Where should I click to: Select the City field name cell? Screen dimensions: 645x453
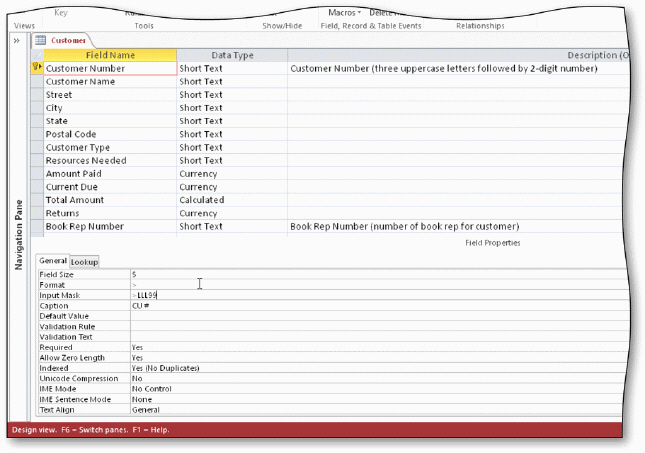pos(110,108)
